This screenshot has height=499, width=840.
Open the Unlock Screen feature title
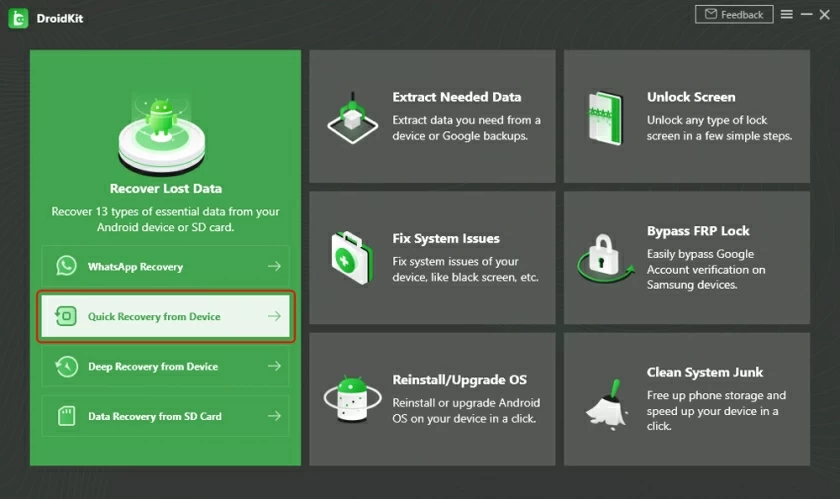690,97
